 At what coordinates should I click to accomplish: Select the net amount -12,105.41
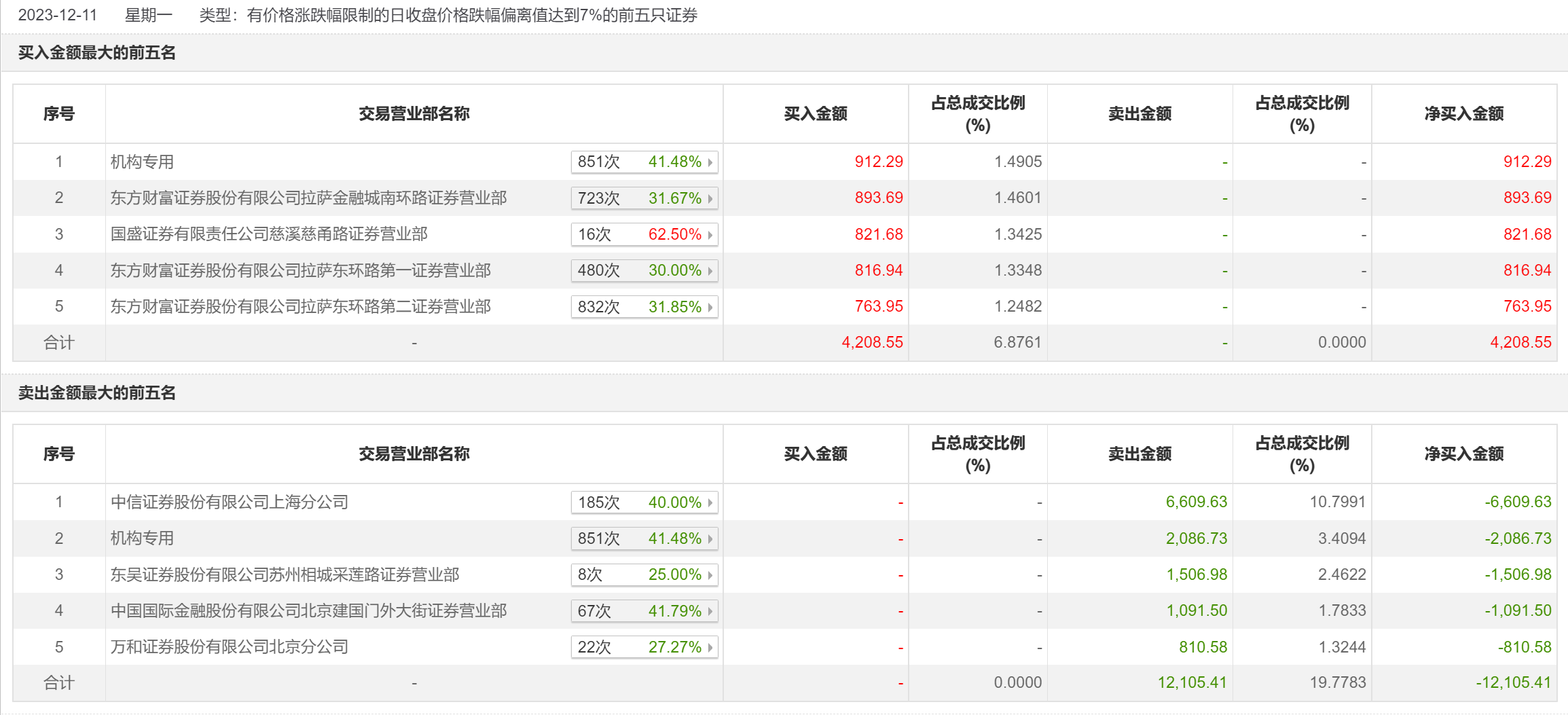(1514, 682)
